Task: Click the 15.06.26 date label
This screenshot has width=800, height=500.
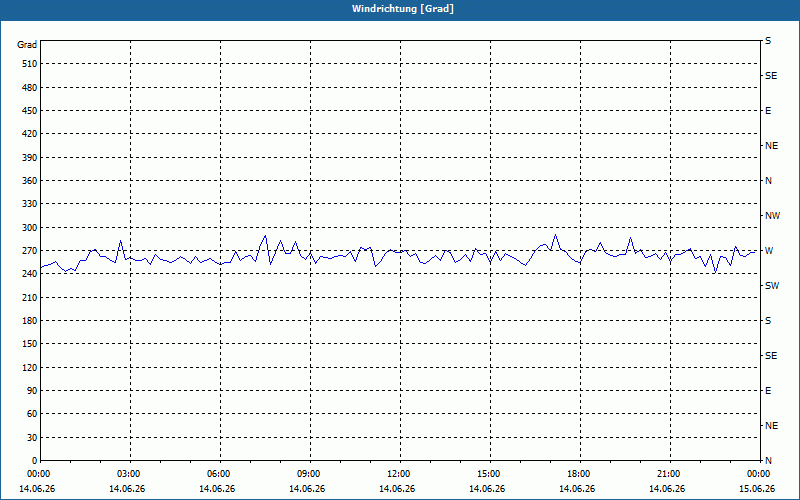Action: pyautogui.click(x=757, y=489)
